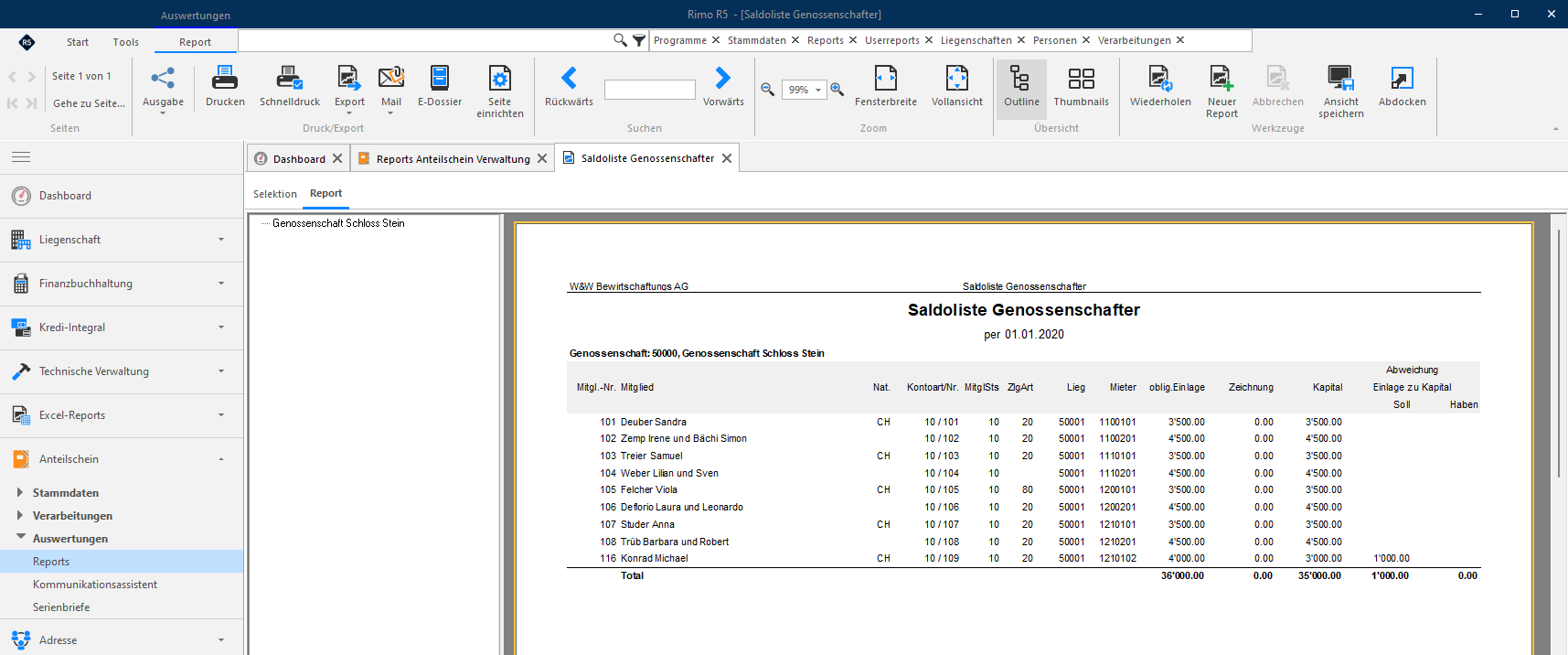Open Kommunikationsassistent in the sidebar
Viewport: 1568px width, 655px height.
click(95, 585)
